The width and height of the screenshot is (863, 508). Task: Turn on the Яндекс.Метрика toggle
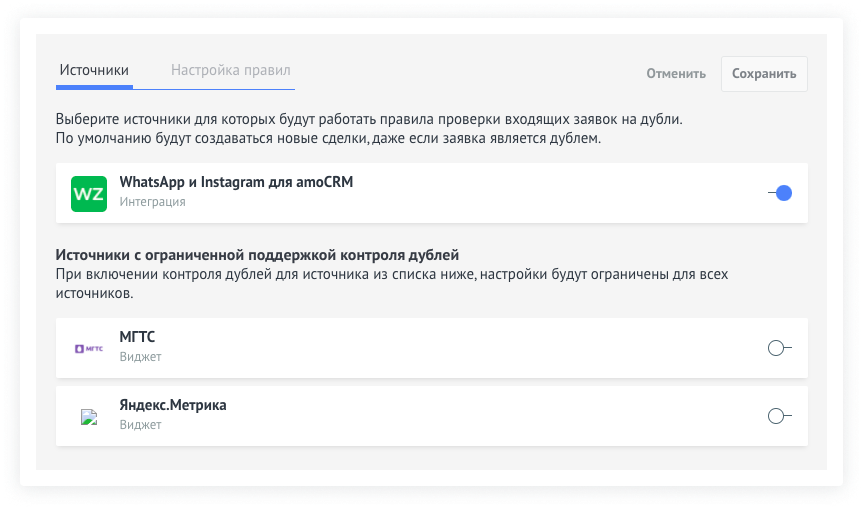779,416
